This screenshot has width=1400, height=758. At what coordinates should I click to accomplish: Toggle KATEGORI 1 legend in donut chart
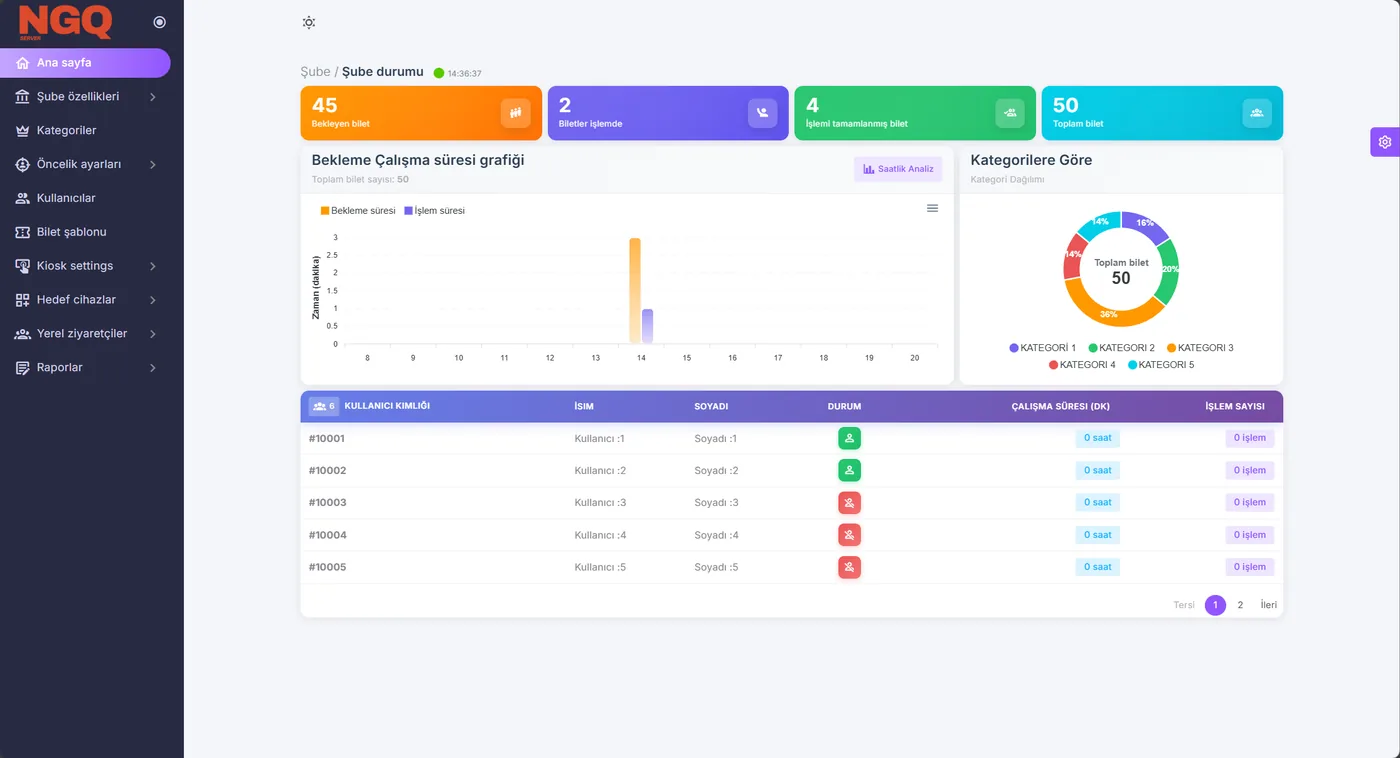1042,348
